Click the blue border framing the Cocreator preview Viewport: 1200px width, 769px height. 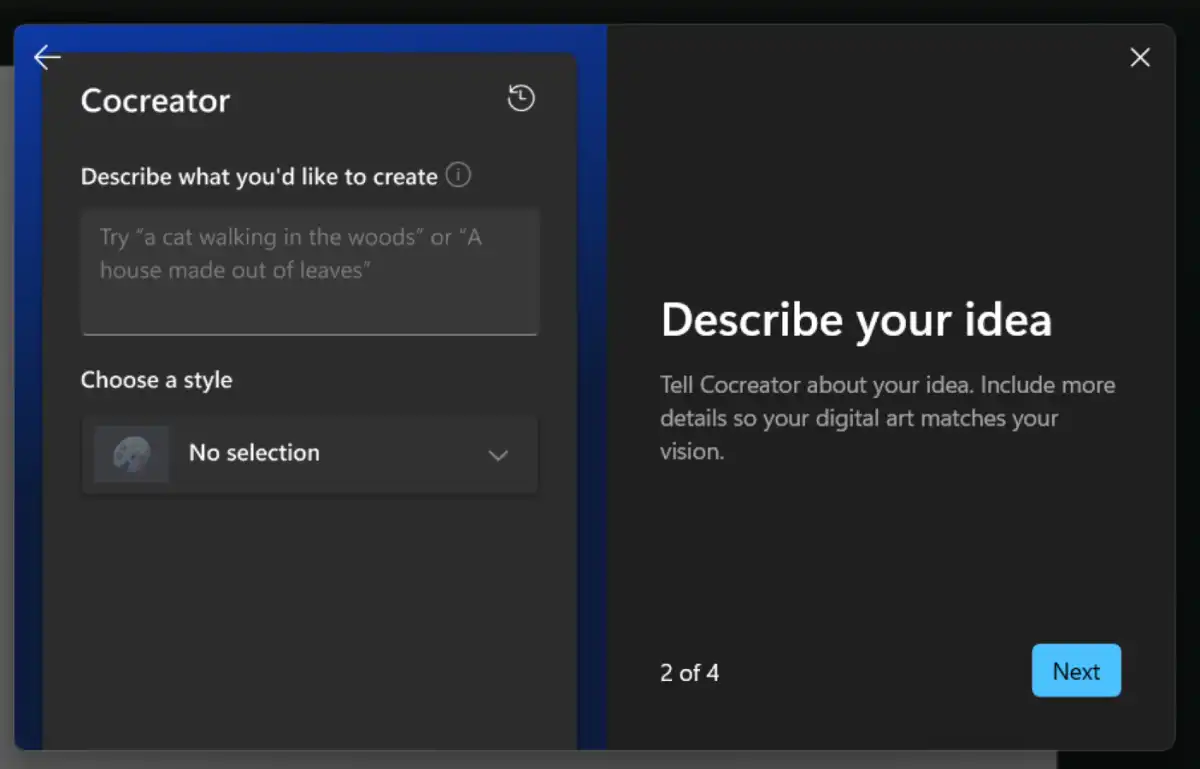(591, 400)
